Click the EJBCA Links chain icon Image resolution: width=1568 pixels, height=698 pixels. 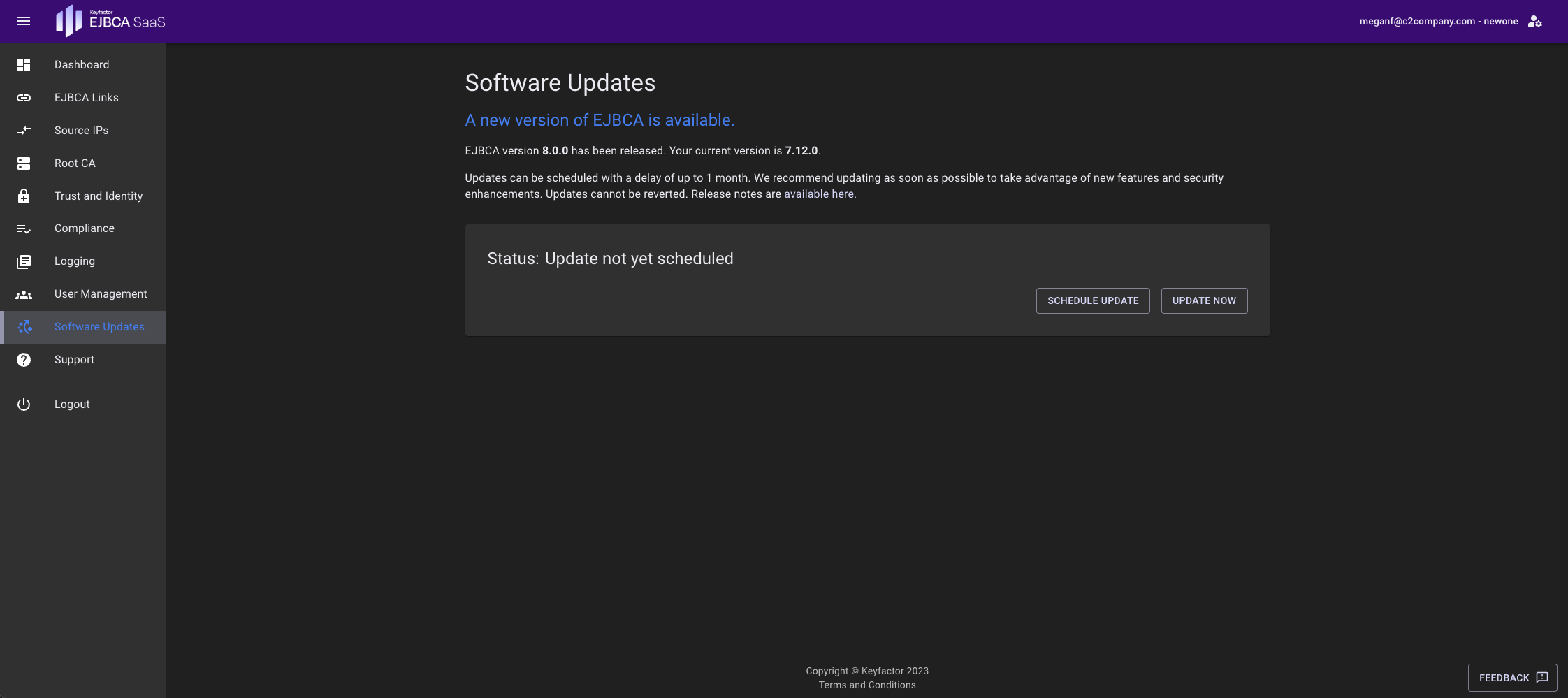pos(24,98)
